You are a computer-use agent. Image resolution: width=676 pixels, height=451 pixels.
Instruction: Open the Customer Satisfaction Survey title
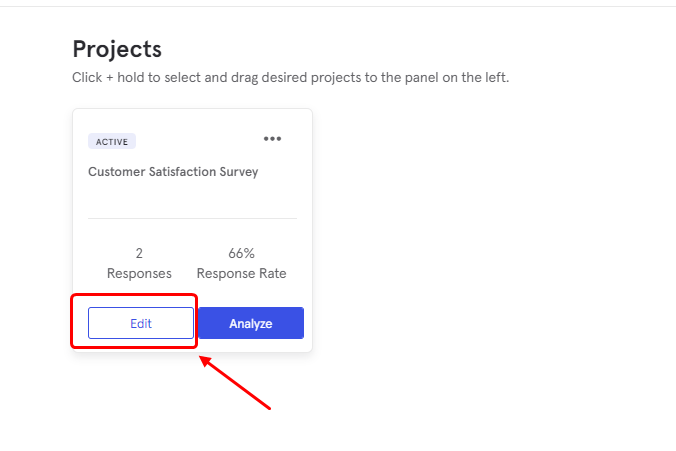point(173,172)
